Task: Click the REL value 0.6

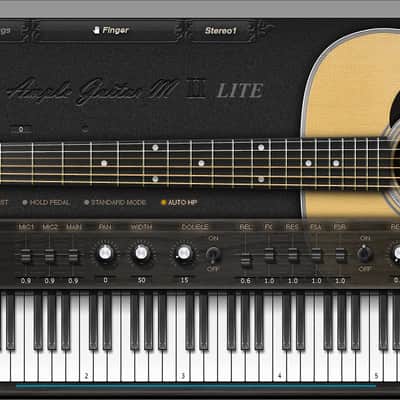Action: pyautogui.click(x=245, y=281)
